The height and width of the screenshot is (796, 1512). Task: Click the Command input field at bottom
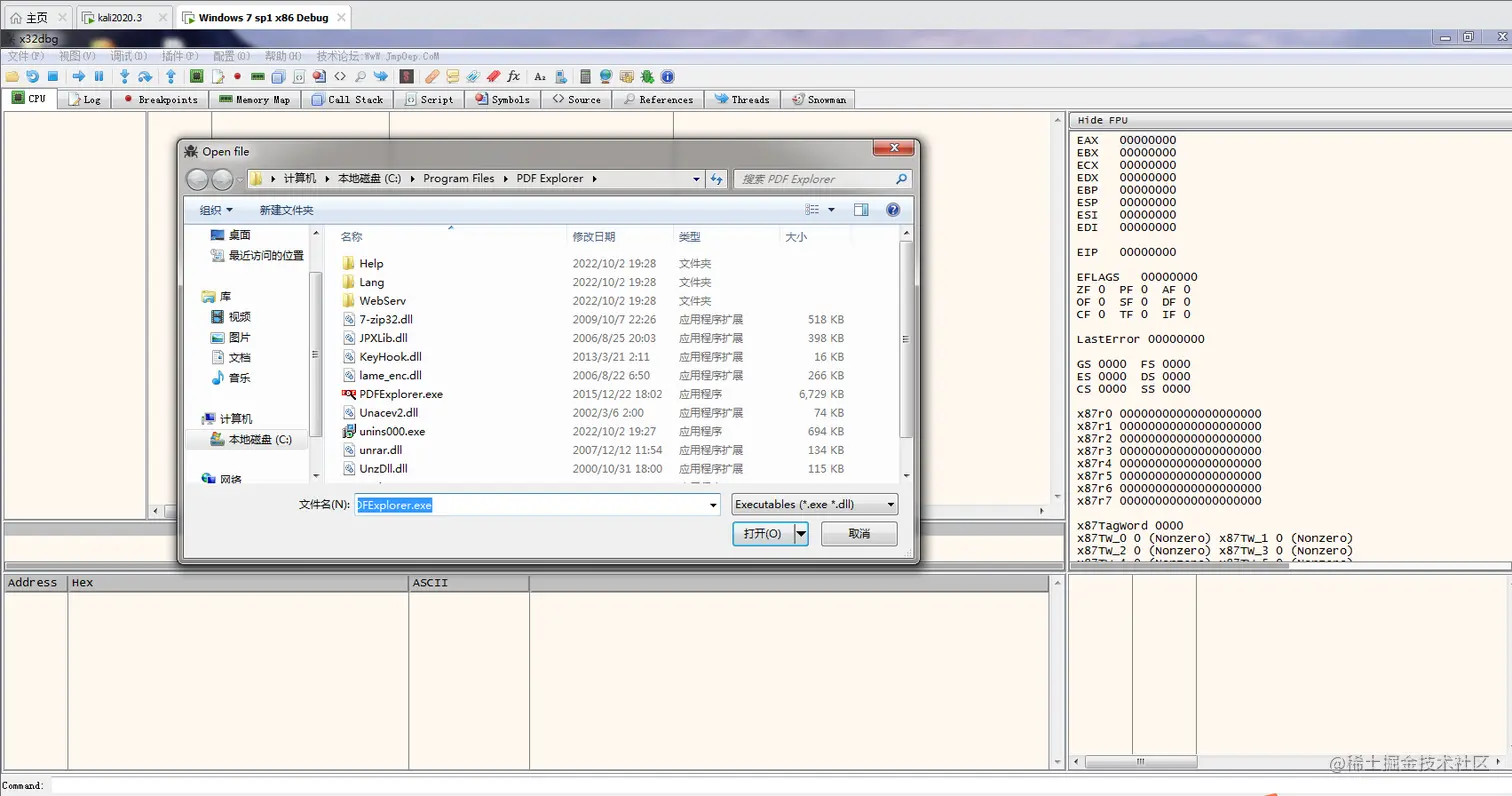(x=780, y=786)
